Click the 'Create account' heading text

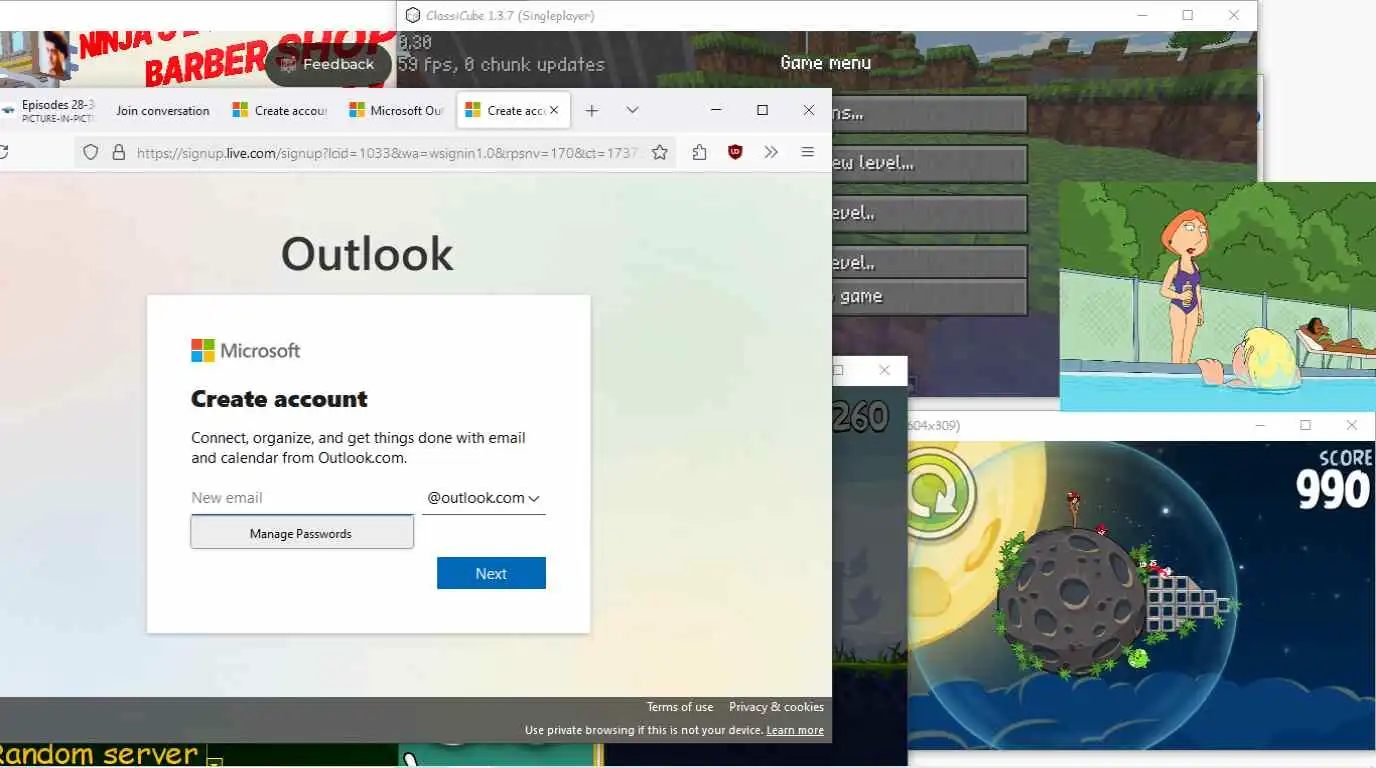(x=279, y=399)
